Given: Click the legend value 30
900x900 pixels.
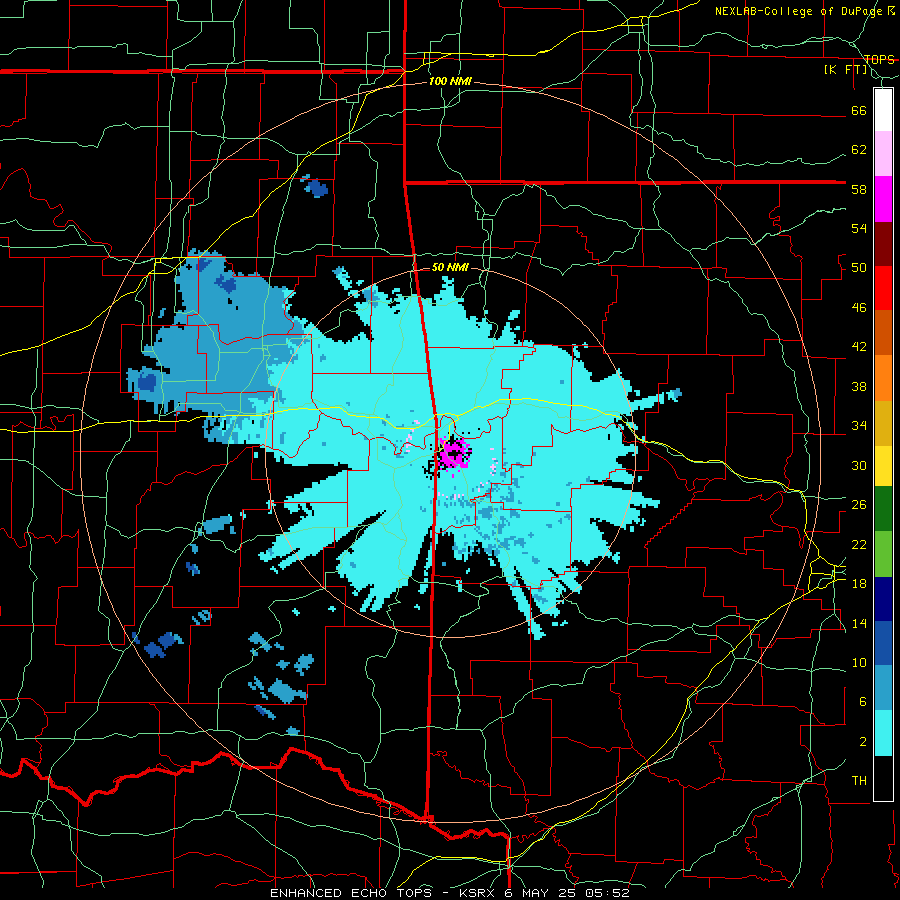Looking at the screenshot, I should click(859, 465).
